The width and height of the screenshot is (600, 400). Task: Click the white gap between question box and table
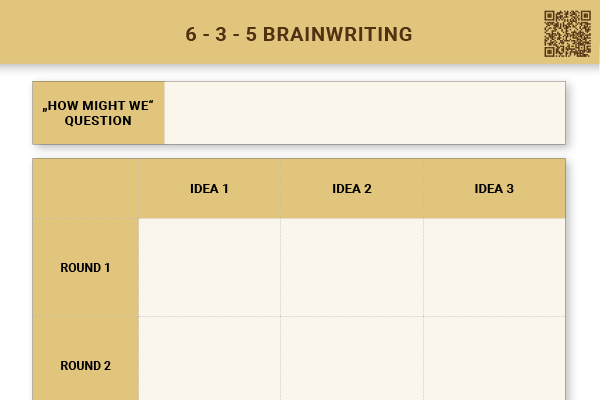coord(298,152)
